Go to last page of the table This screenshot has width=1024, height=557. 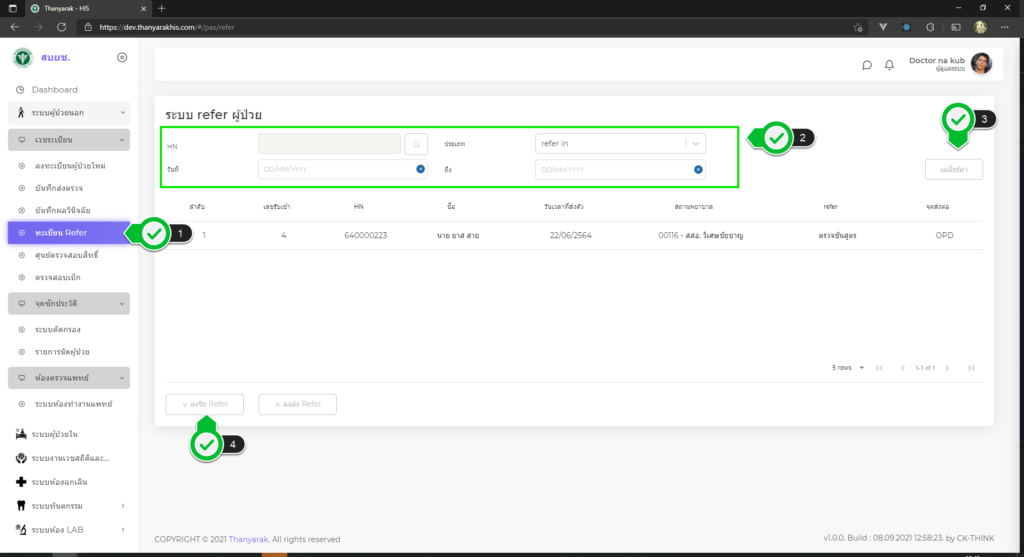click(x=970, y=368)
